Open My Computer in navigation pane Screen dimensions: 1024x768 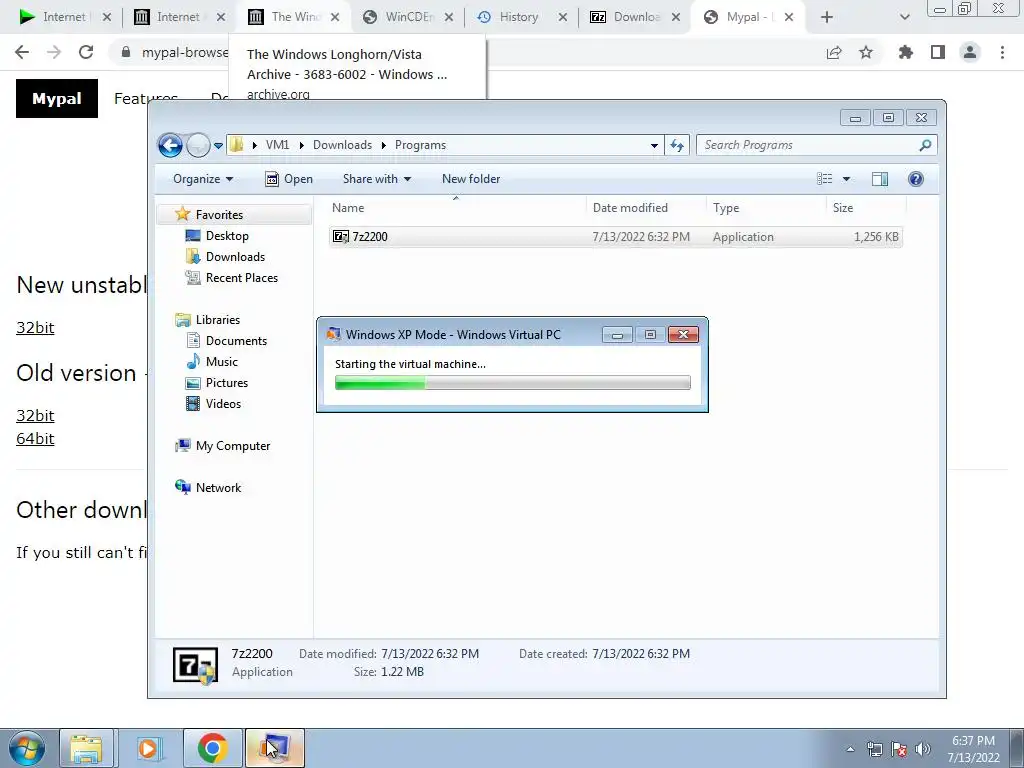point(232,446)
